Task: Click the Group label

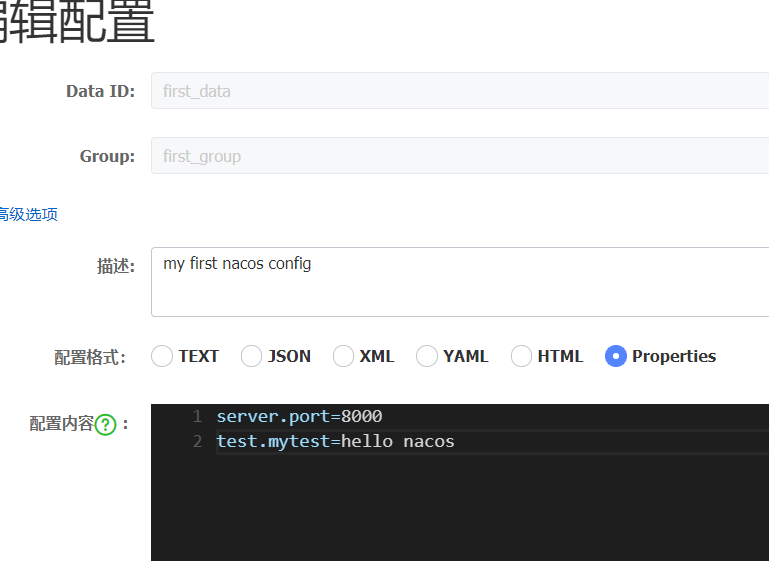Action: click(107, 156)
